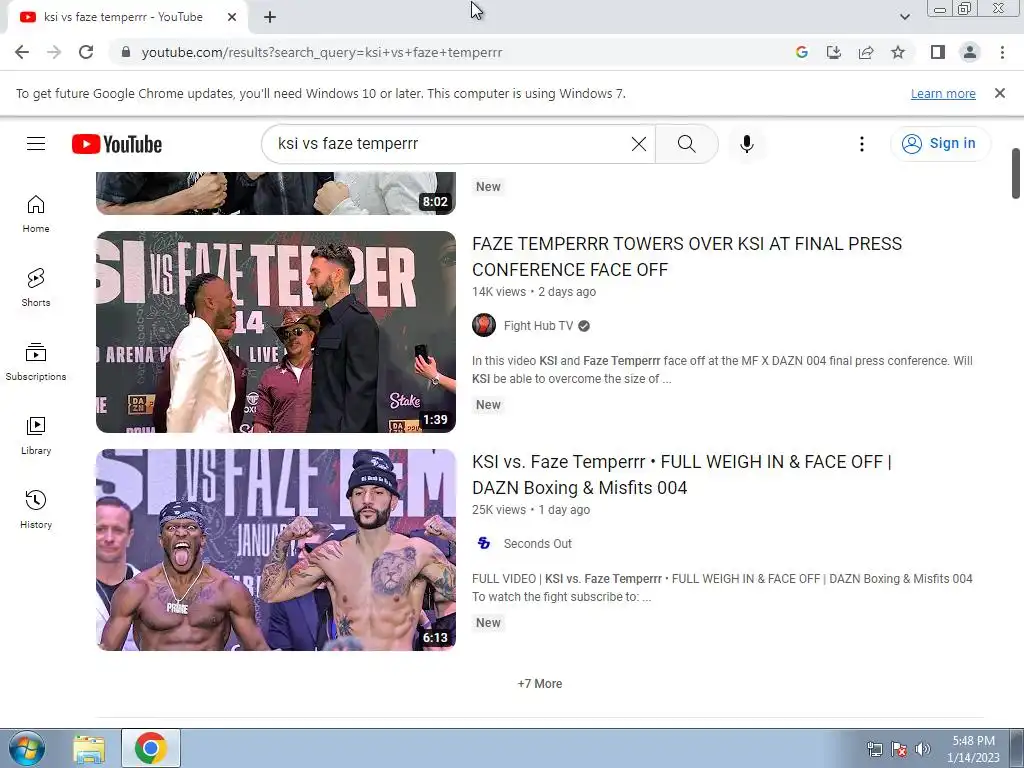Close the ksi vs faze temperrr tab
1024x768 pixels.
point(232,17)
